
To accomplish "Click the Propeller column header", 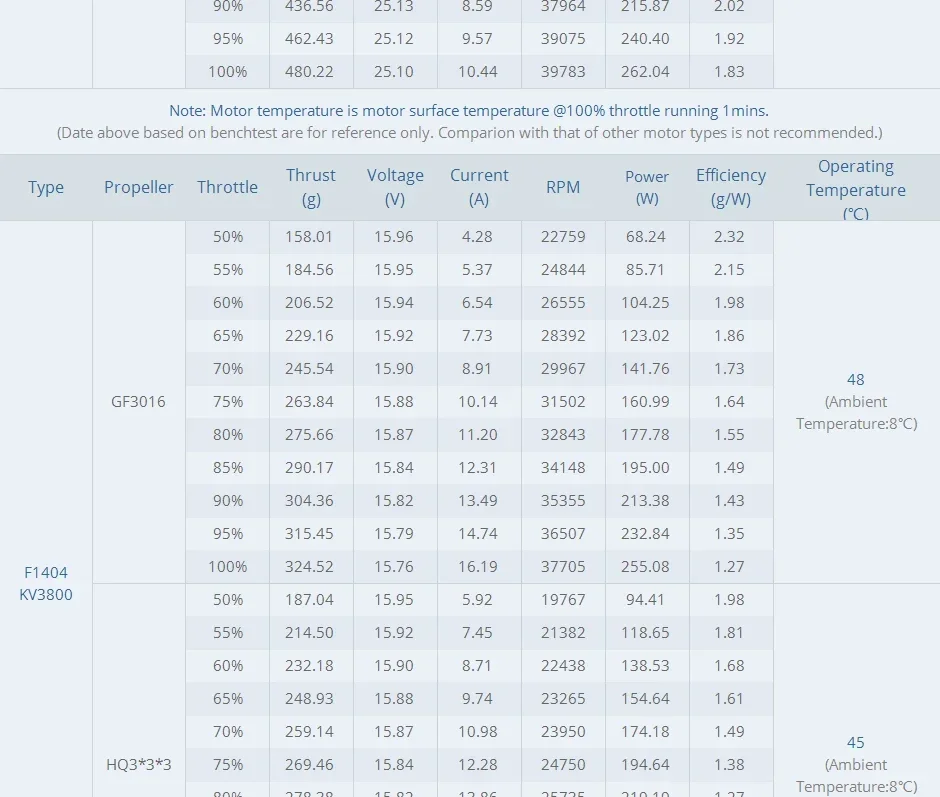I will [139, 187].
